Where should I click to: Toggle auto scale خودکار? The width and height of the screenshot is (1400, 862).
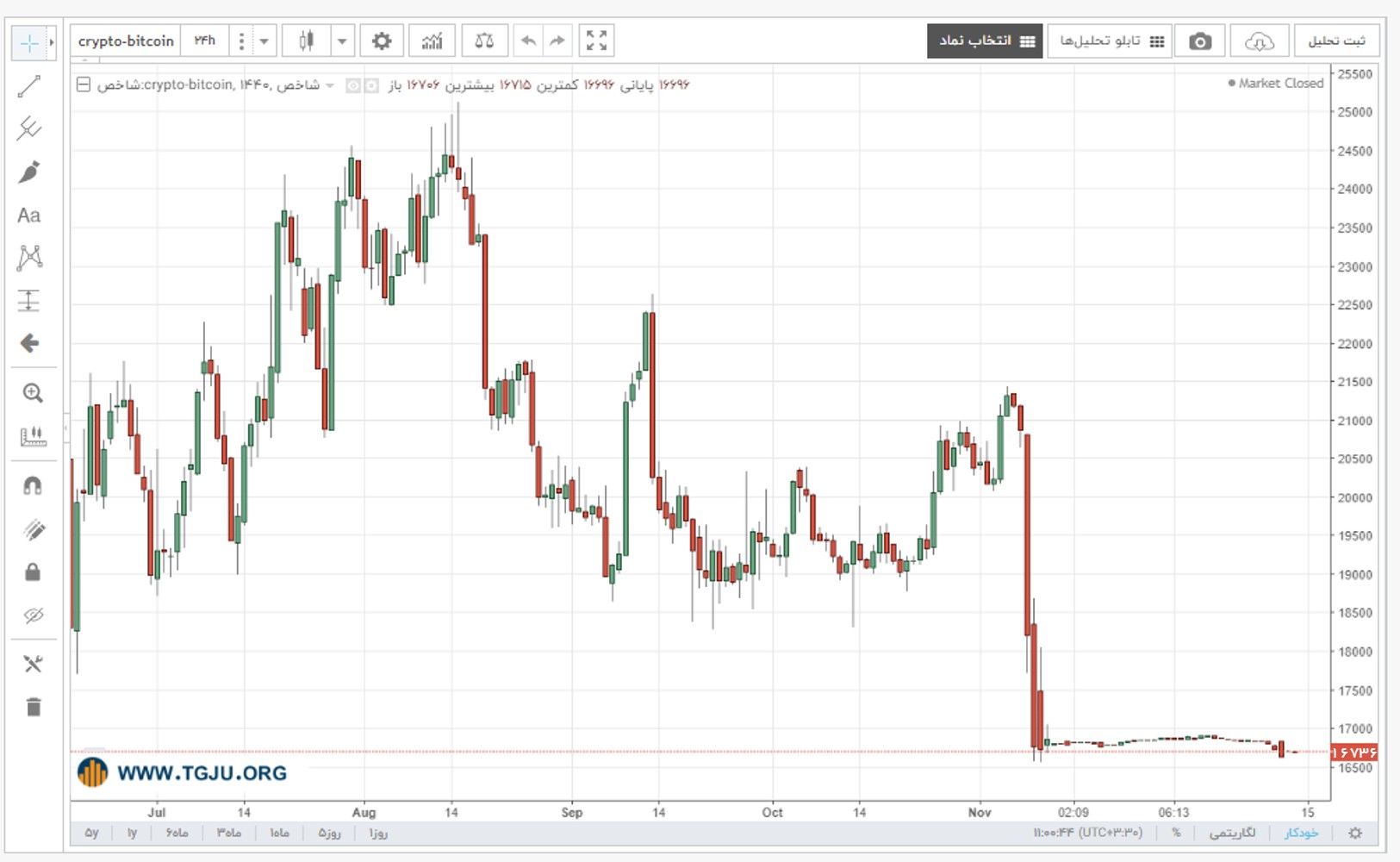(x=1301, y=834)
